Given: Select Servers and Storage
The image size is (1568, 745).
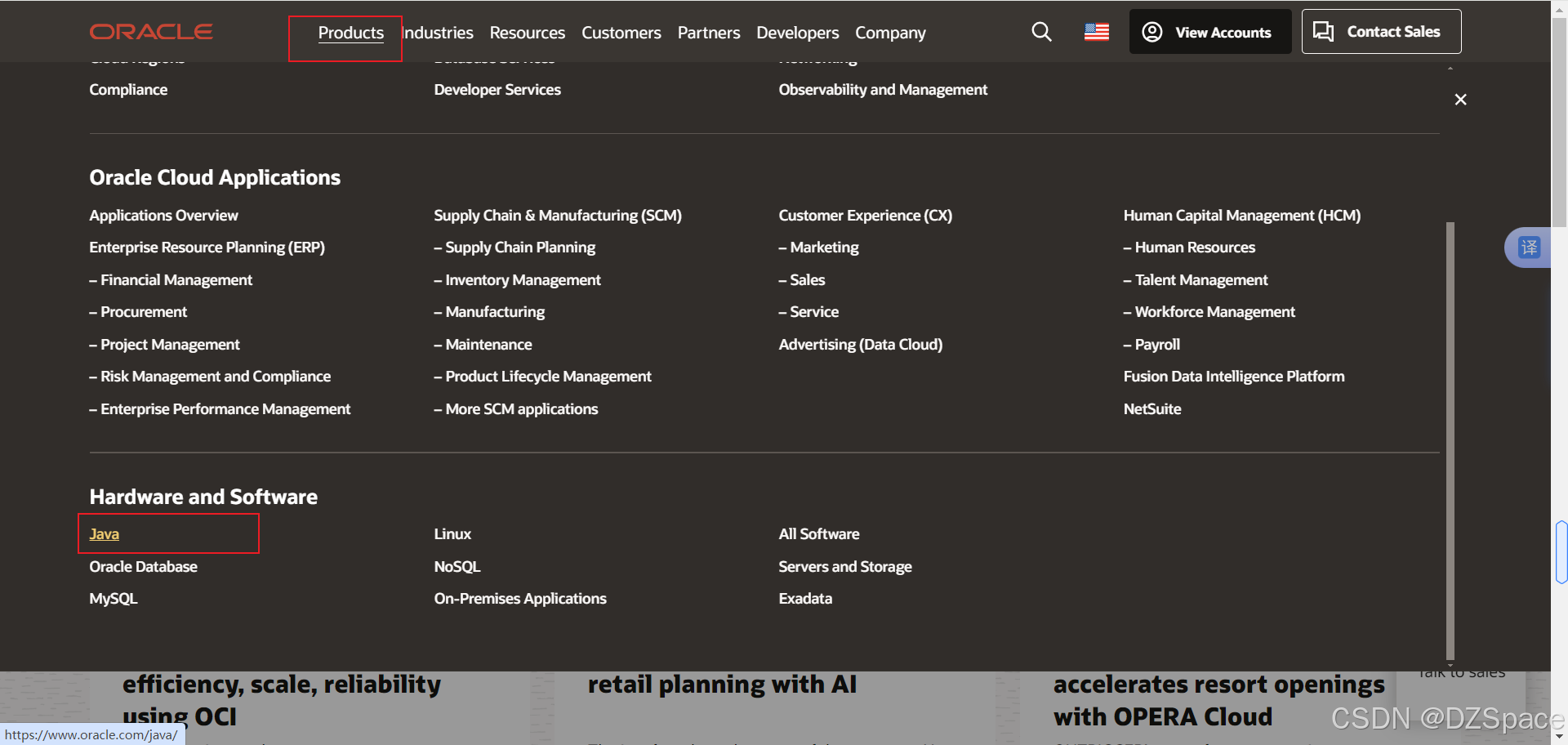Looking at the screenshot, I should coord(844,566).
